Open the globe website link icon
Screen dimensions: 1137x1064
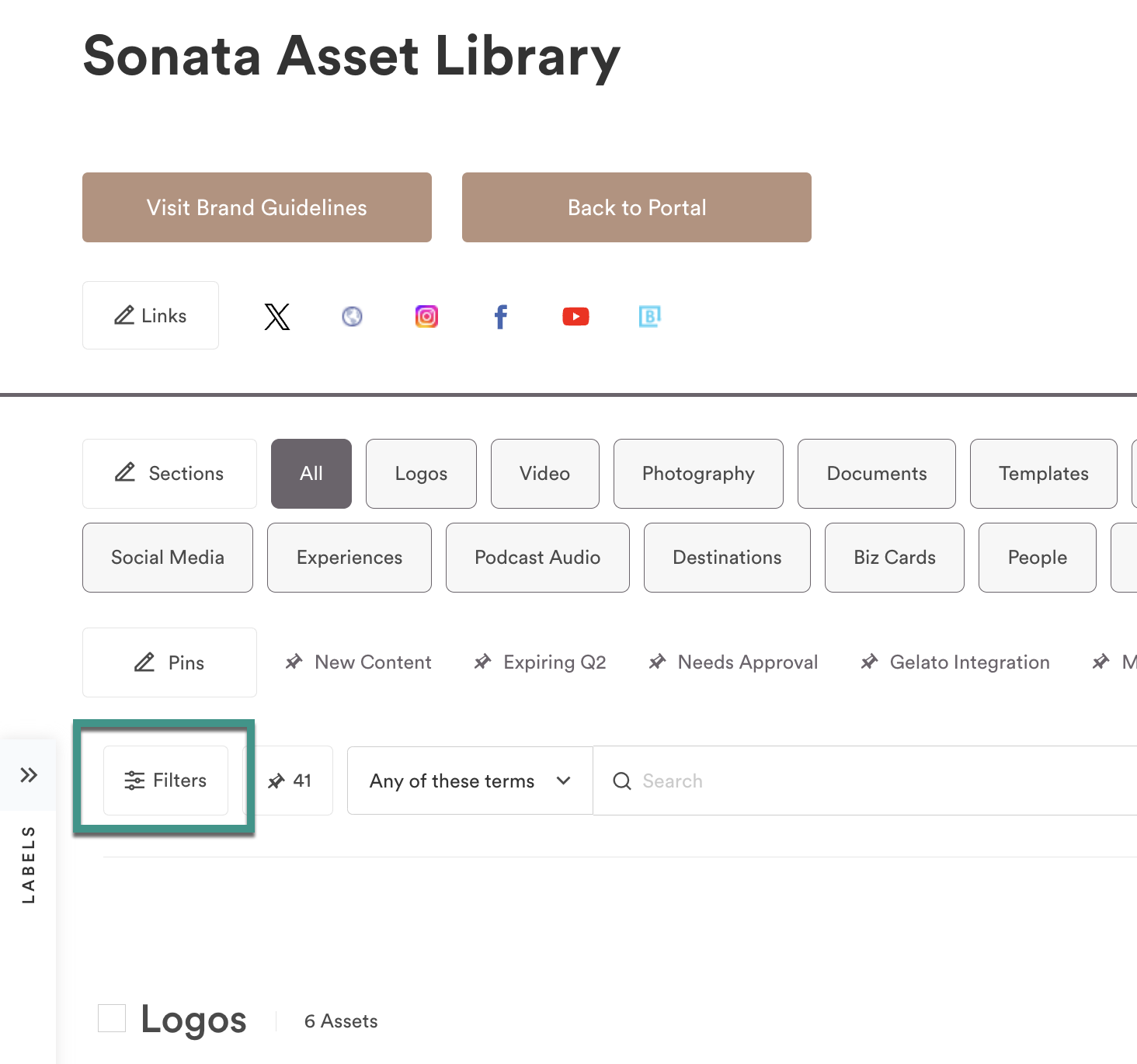point(352,316)
